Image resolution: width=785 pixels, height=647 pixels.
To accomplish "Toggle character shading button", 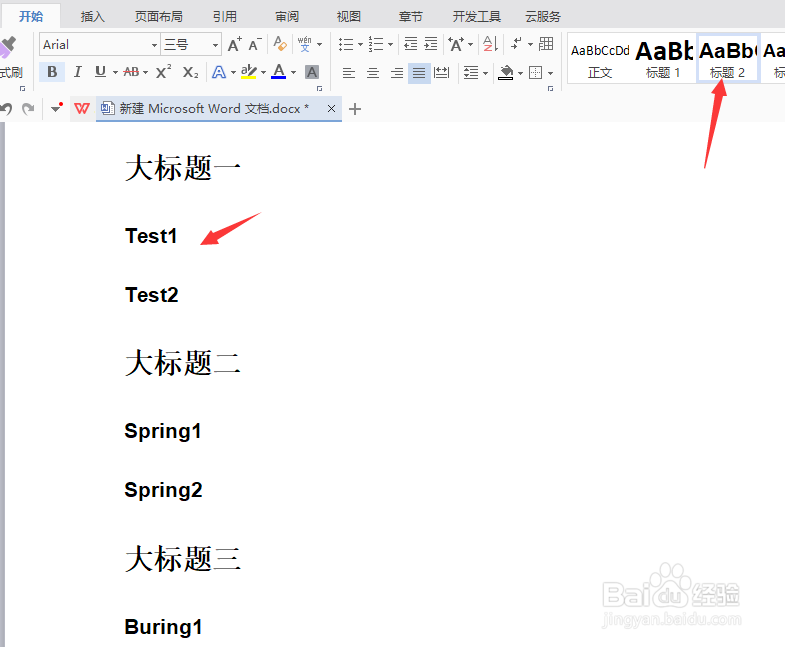I will click(312, 72).
